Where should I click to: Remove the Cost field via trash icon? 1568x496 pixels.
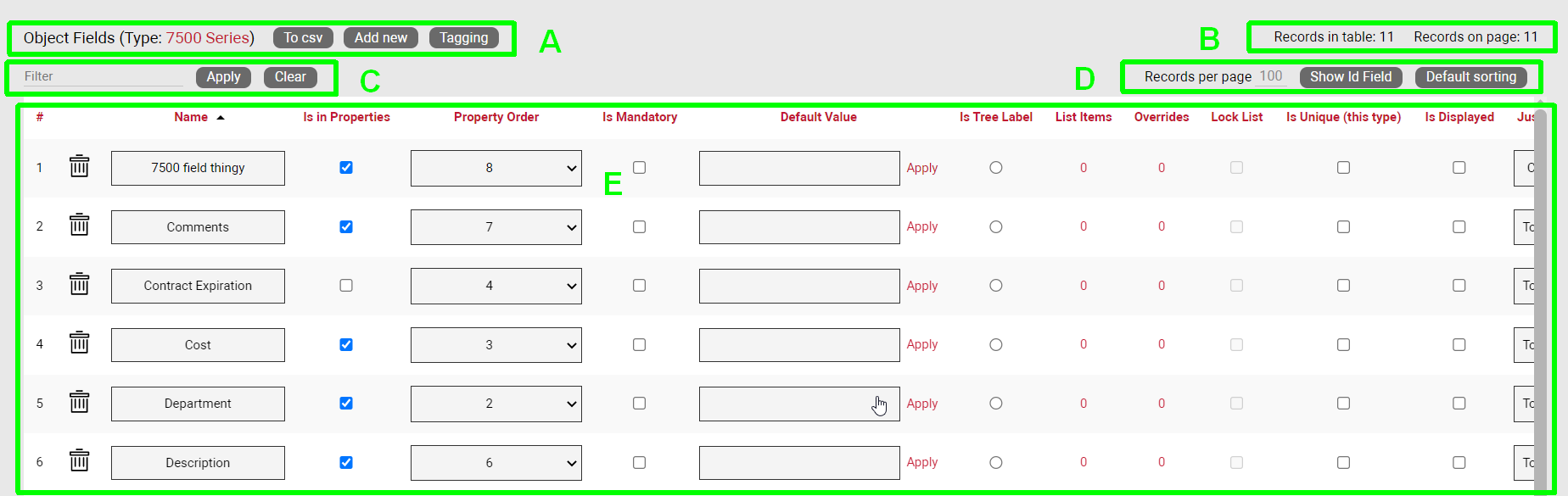(x=79, y=343)
